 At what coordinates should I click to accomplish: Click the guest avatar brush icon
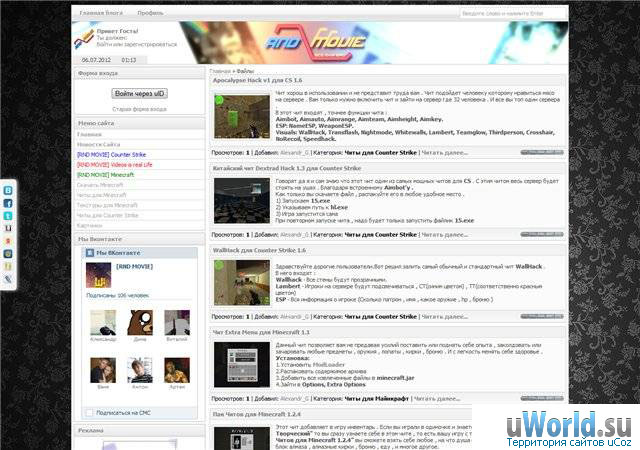click(x=84, y=39)
